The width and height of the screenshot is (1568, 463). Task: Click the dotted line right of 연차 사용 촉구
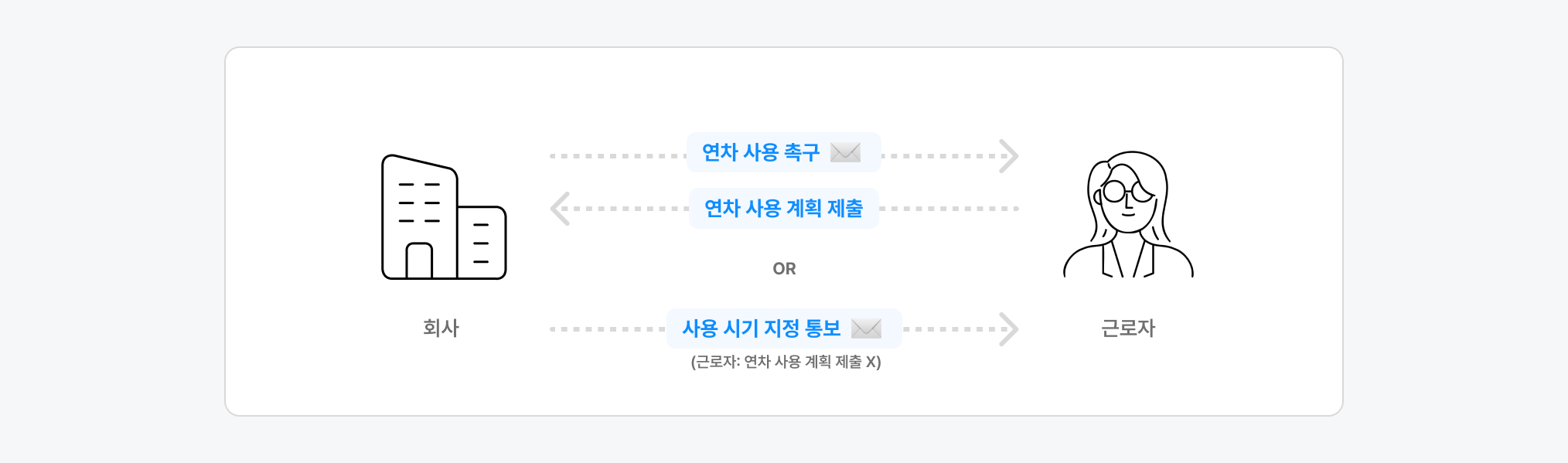click(x=939, y=156)
